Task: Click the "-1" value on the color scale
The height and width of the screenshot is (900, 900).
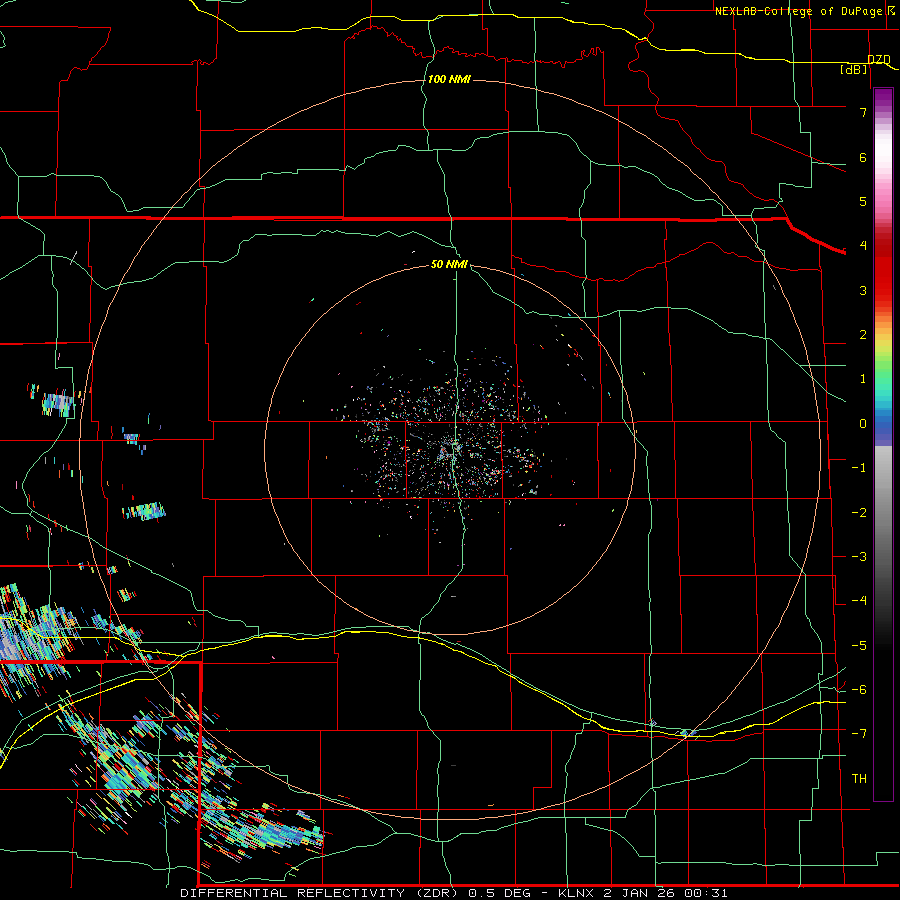Action: (x=859, y=468)
